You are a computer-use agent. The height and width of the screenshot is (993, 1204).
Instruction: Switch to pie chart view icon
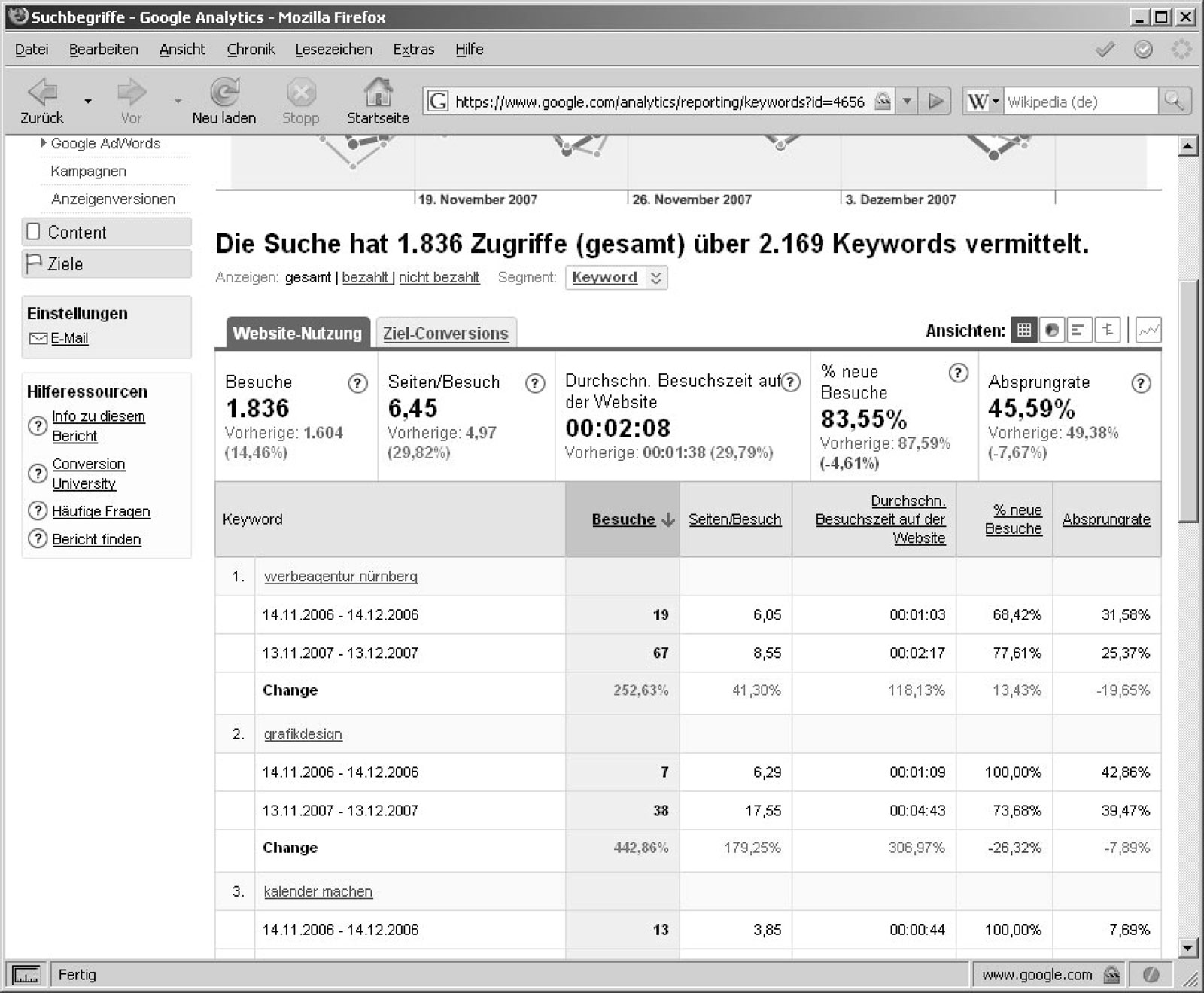pos(1051,330)
